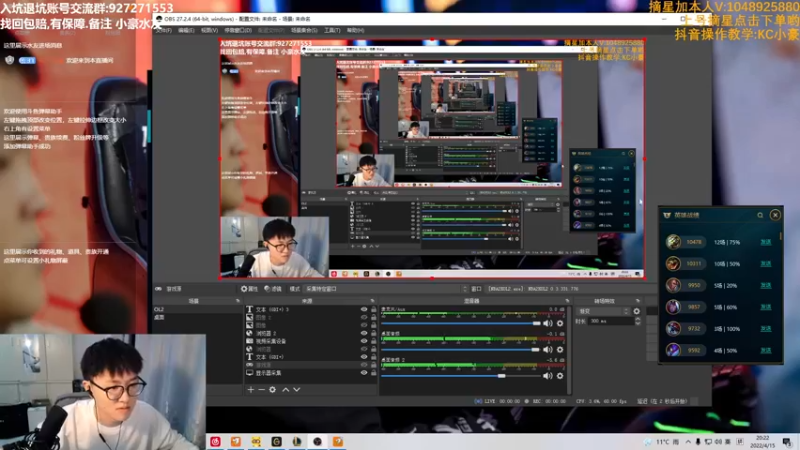Toggle lock on 文本 (GDI+) 3 source
Viewport: 800px width, 450px height.
pyautogui.click(x=373, y=309)
